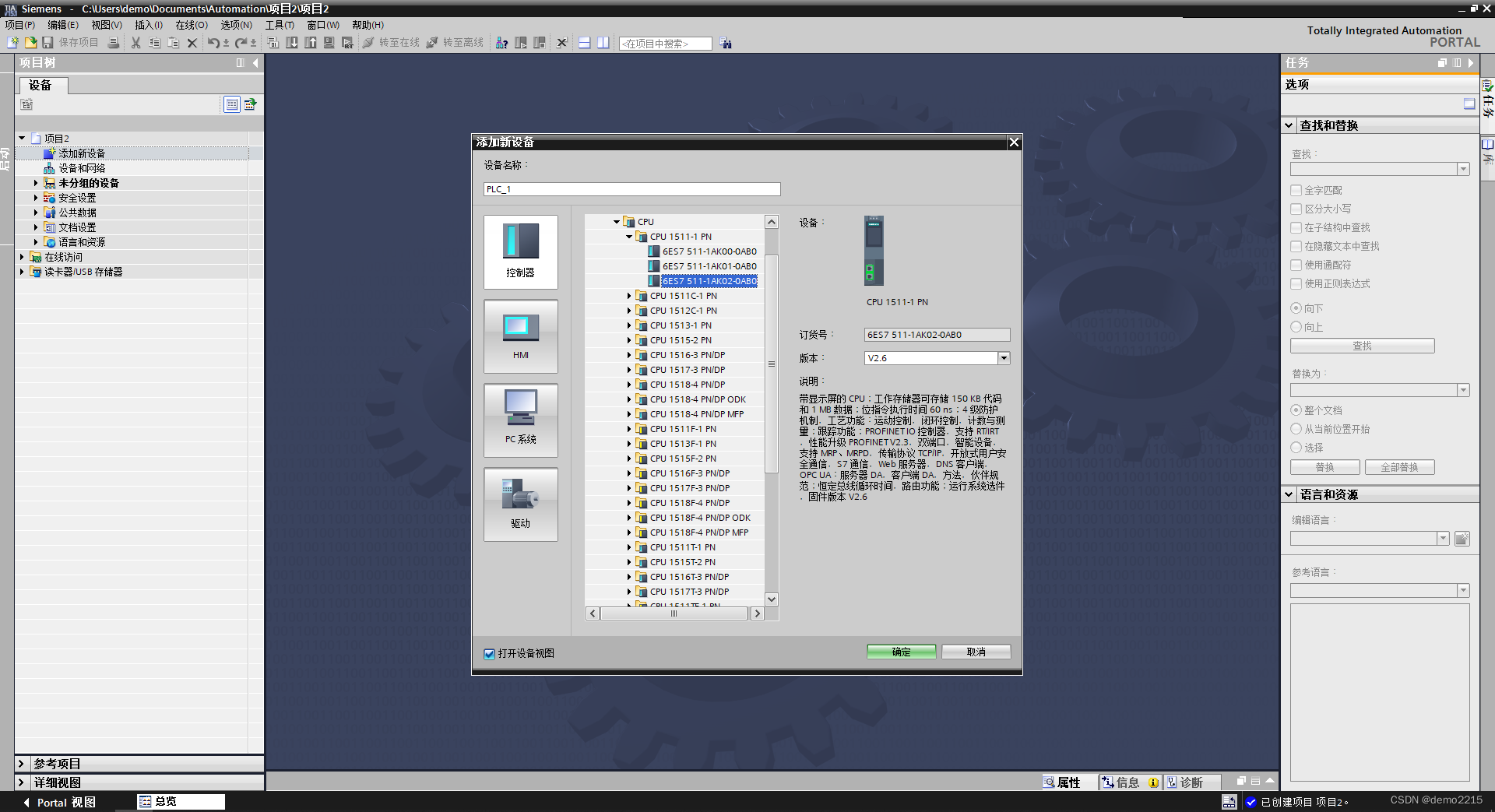Screen dimensions: 1495x812
Task: Cancel the add new device dialog
Action: pos(976,652)
